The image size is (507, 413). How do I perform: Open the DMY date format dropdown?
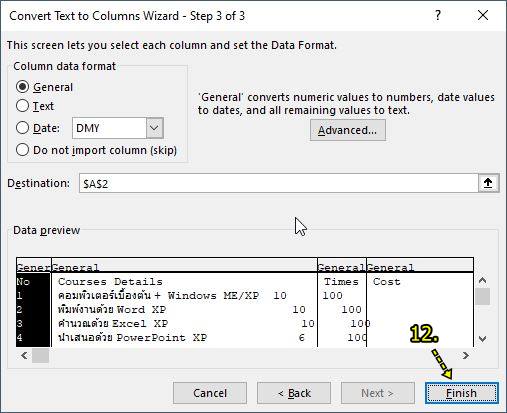154,128
